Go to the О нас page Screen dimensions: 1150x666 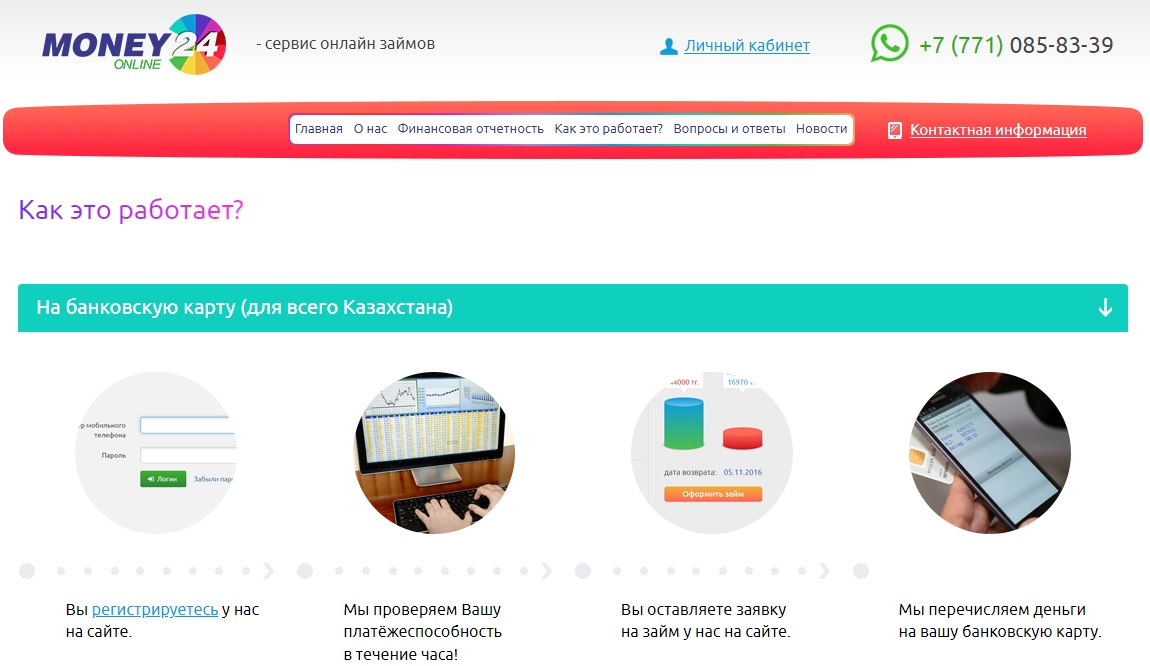[370, 129]
